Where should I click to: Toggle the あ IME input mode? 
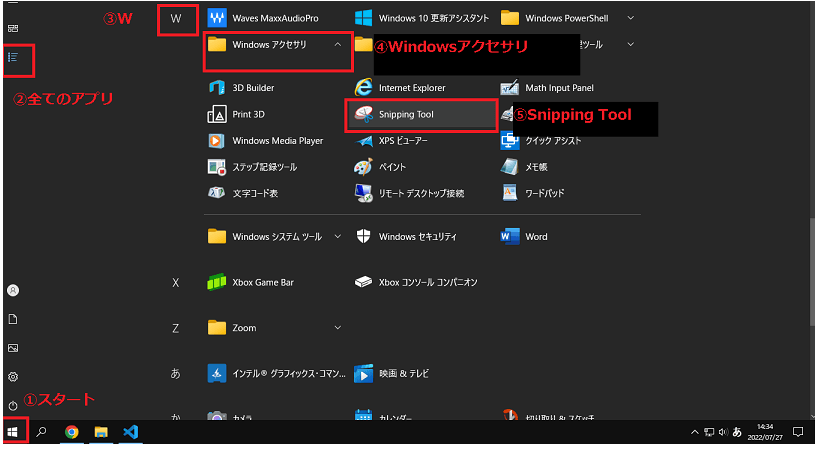click(x=737, y=432)
